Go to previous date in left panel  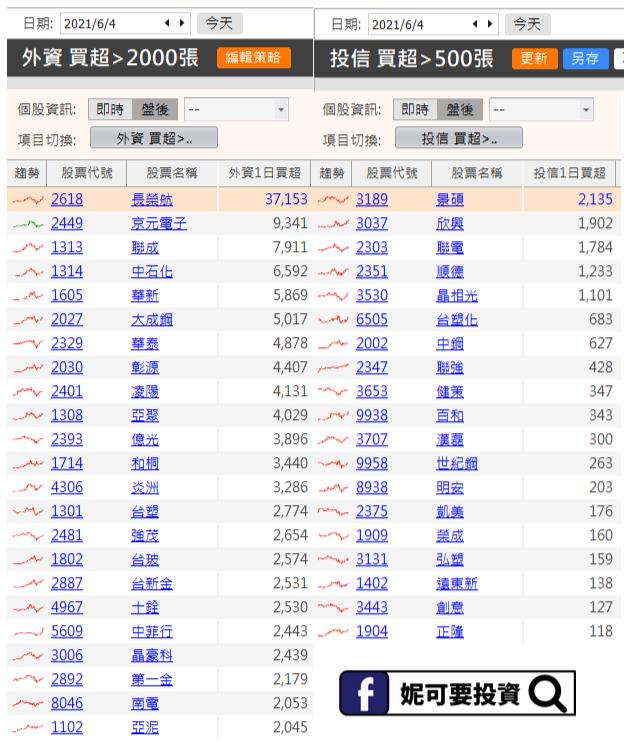coord(167,23)
